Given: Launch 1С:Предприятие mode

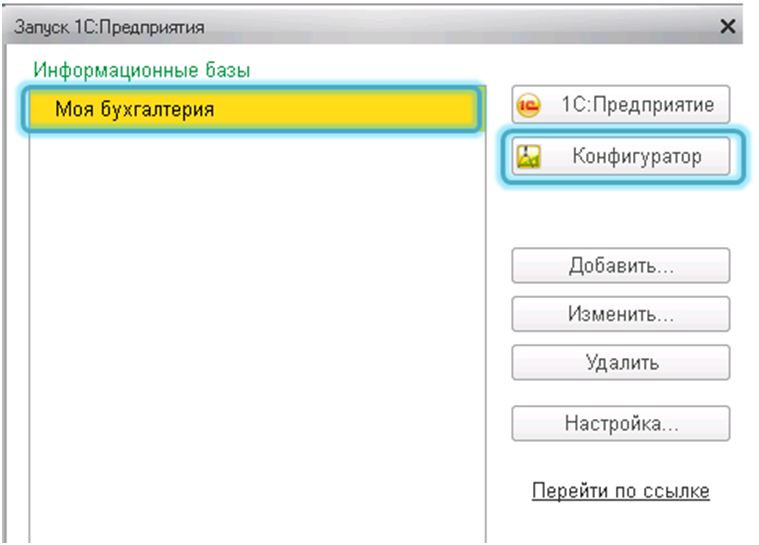Looking at the screenshot, I should pos(621,105).
